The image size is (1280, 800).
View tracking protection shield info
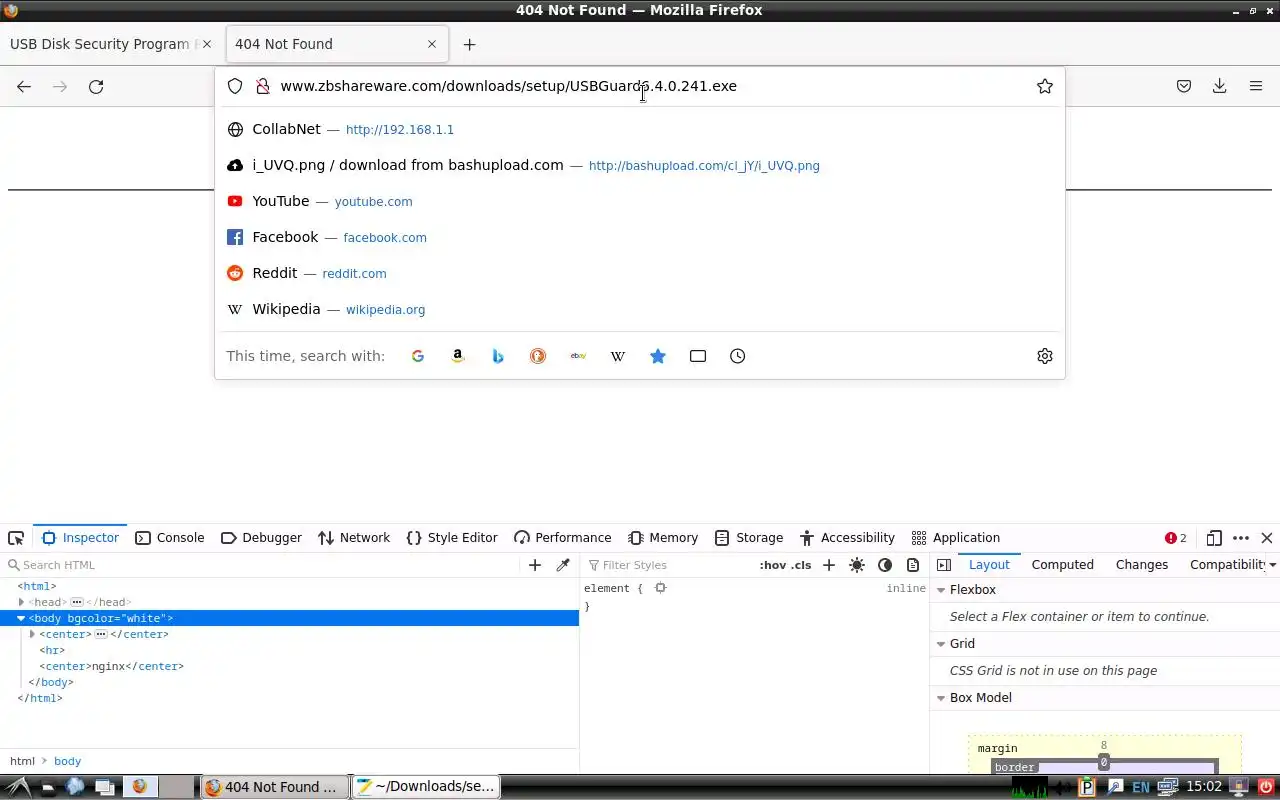point(235,86)
